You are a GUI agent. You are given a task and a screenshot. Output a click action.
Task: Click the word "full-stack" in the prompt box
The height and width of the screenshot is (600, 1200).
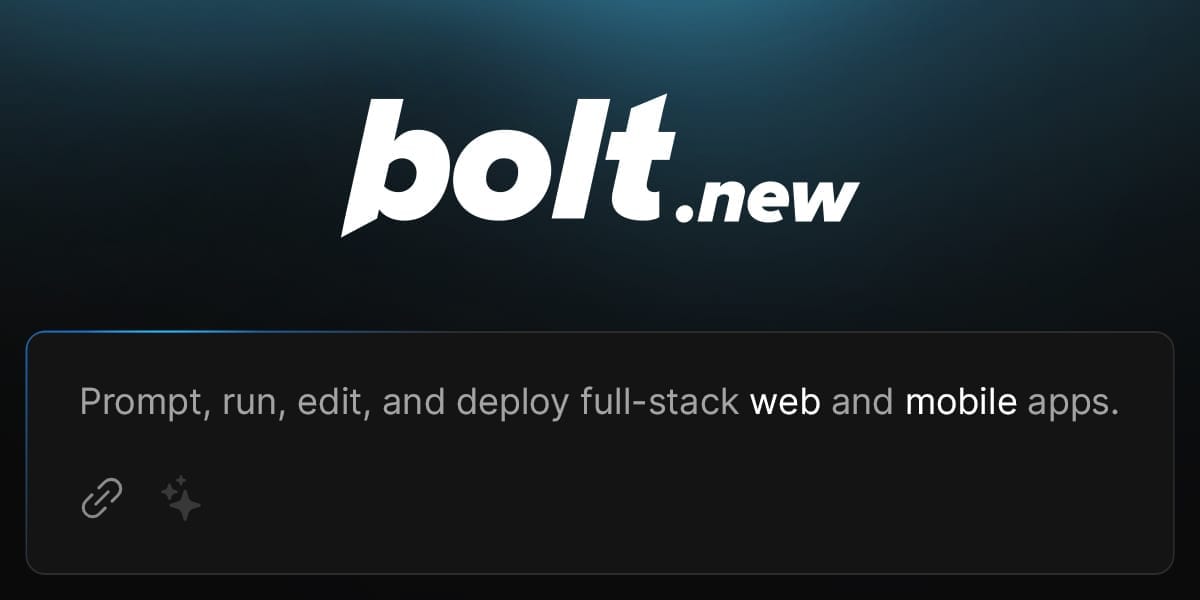coord(660,402)
